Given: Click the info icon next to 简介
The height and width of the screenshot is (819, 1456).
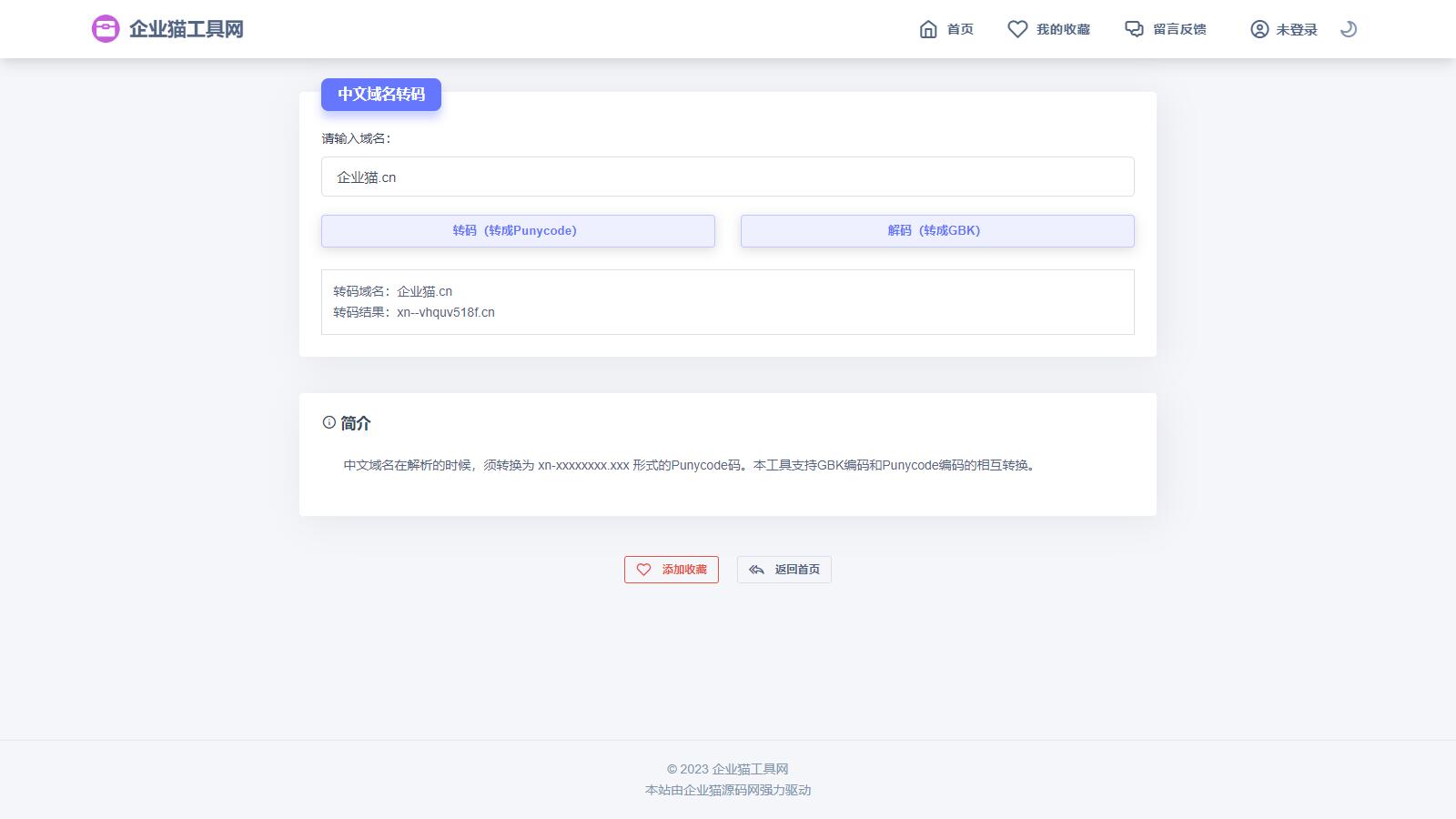Looking at the screenshot, I should [x=329, y=422].
